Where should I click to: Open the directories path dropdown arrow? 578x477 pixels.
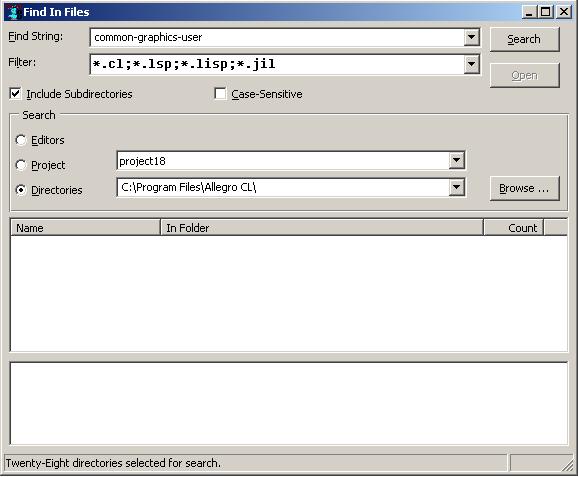click(456, 188)
